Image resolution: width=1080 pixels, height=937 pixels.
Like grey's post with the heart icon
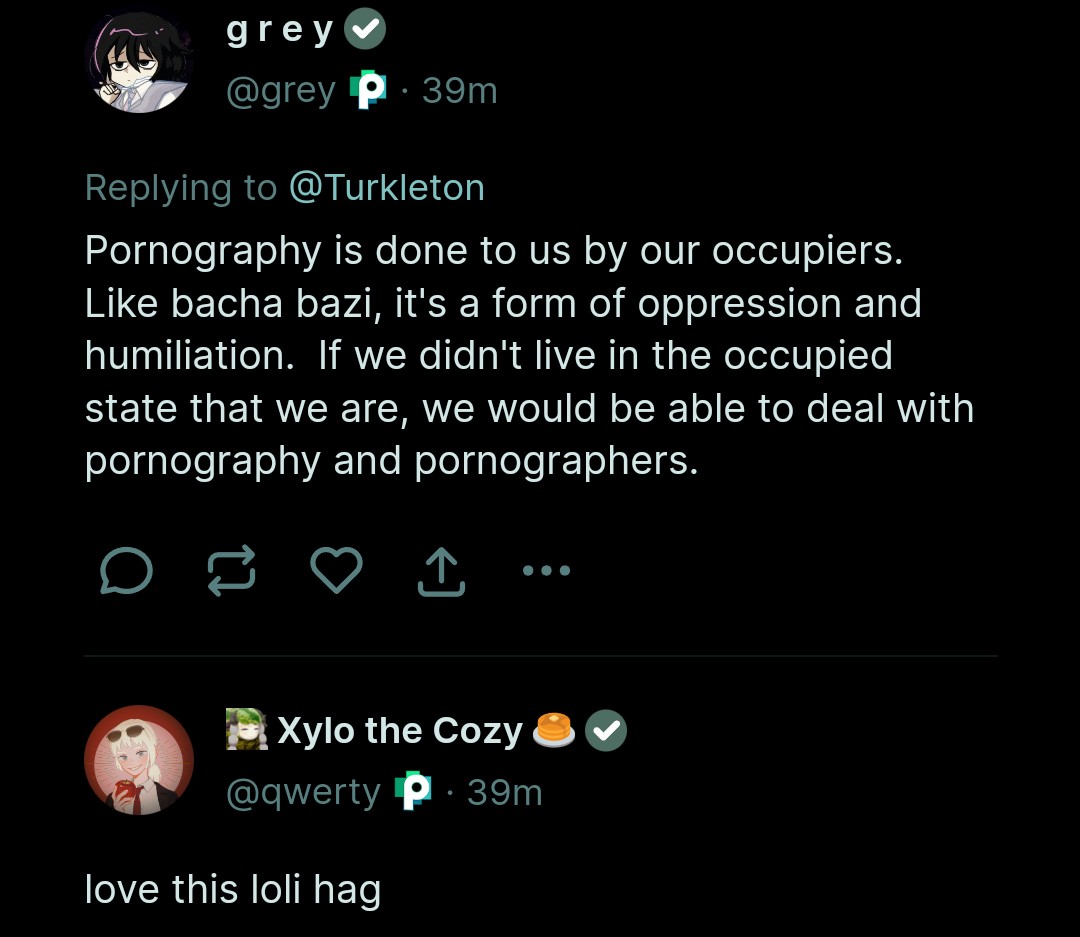[x=336, y=571]
